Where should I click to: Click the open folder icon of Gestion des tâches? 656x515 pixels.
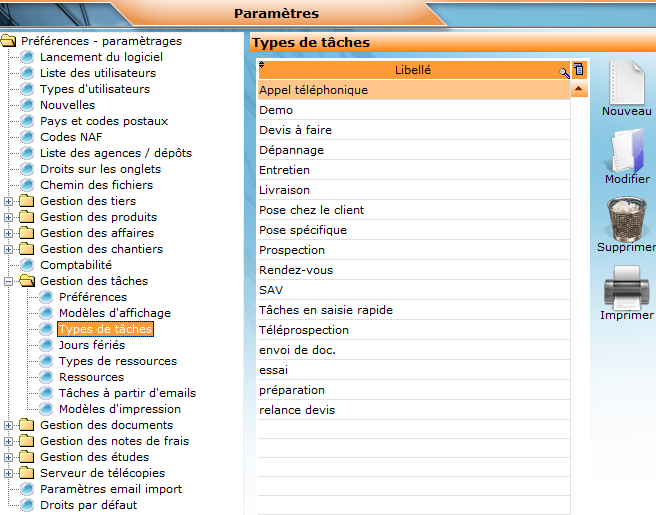tap(27, 281)
